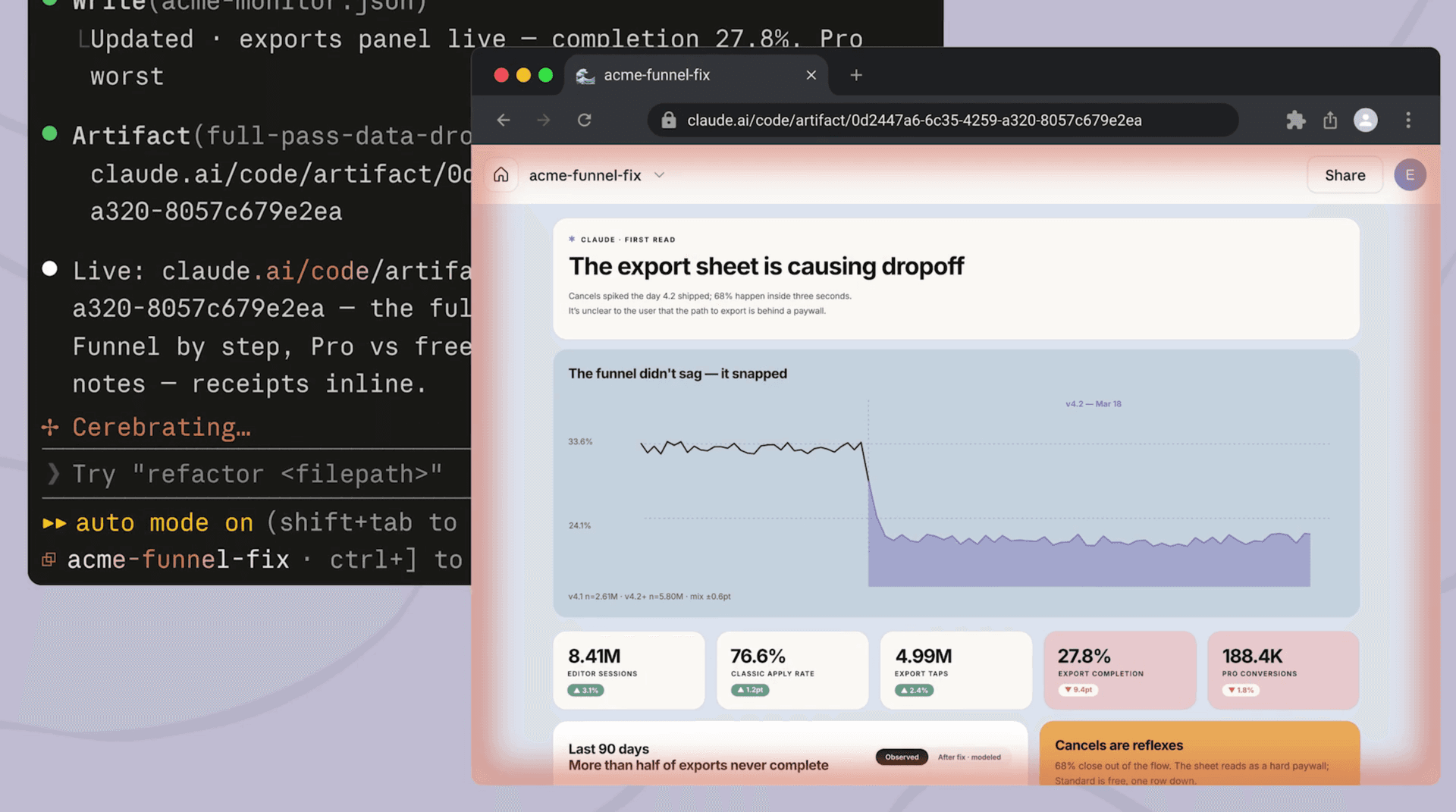Click the terminal 'Live: claude.ai/code' link line

click(x=271, y=271)
